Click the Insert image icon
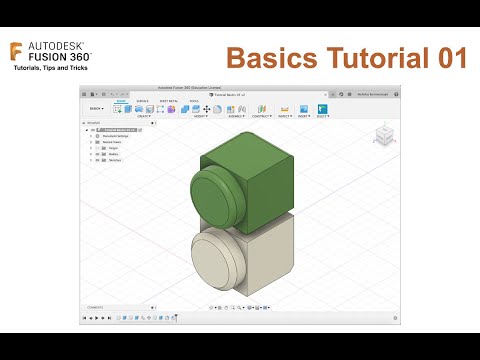This screenshot has height=360, width=480. click(304, 109)
